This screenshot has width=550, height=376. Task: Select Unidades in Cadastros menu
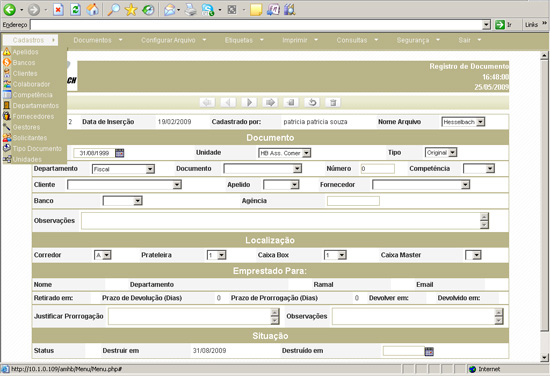point(27,159)
